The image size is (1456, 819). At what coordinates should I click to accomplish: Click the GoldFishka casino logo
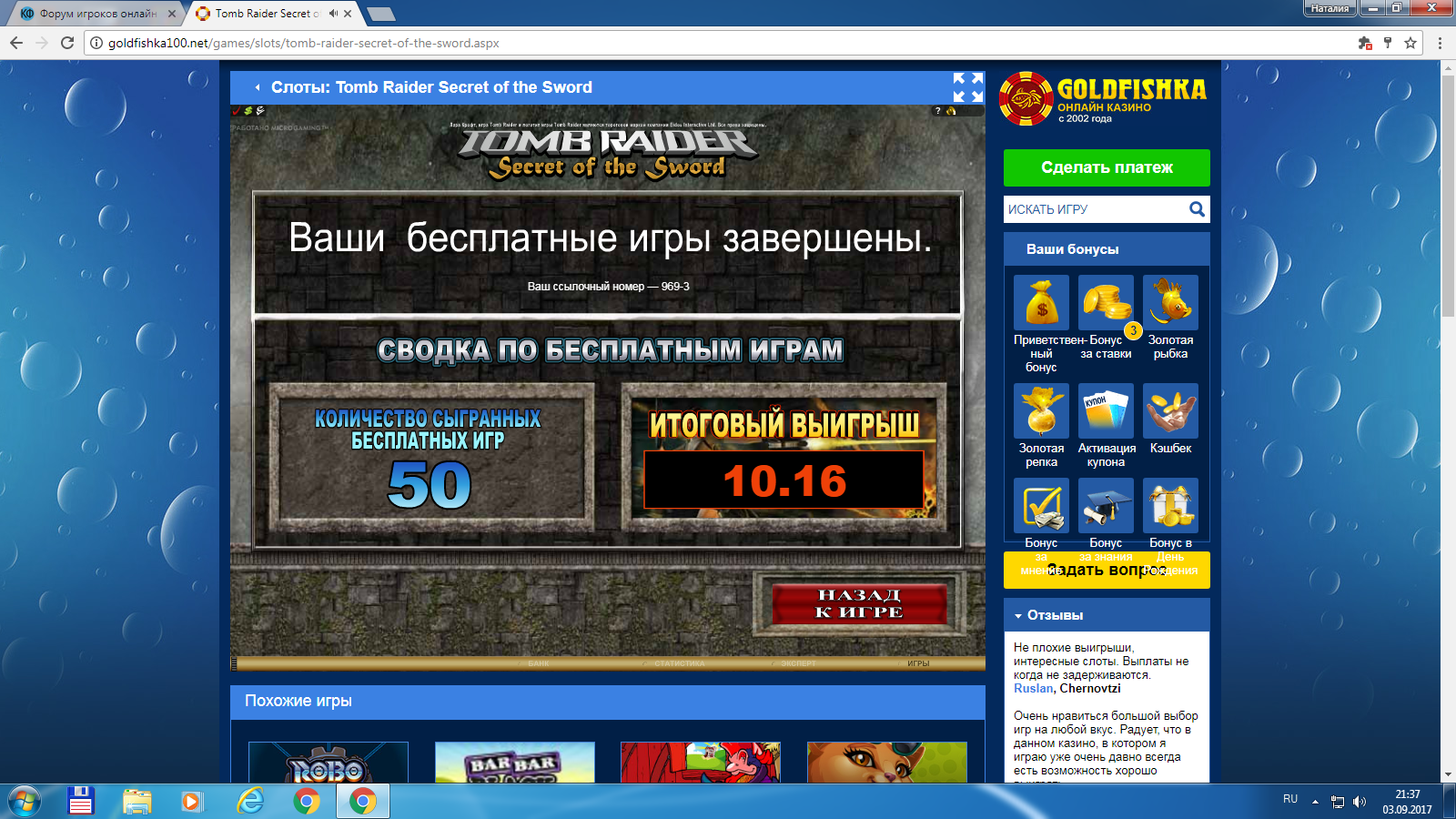[1103, 98]
